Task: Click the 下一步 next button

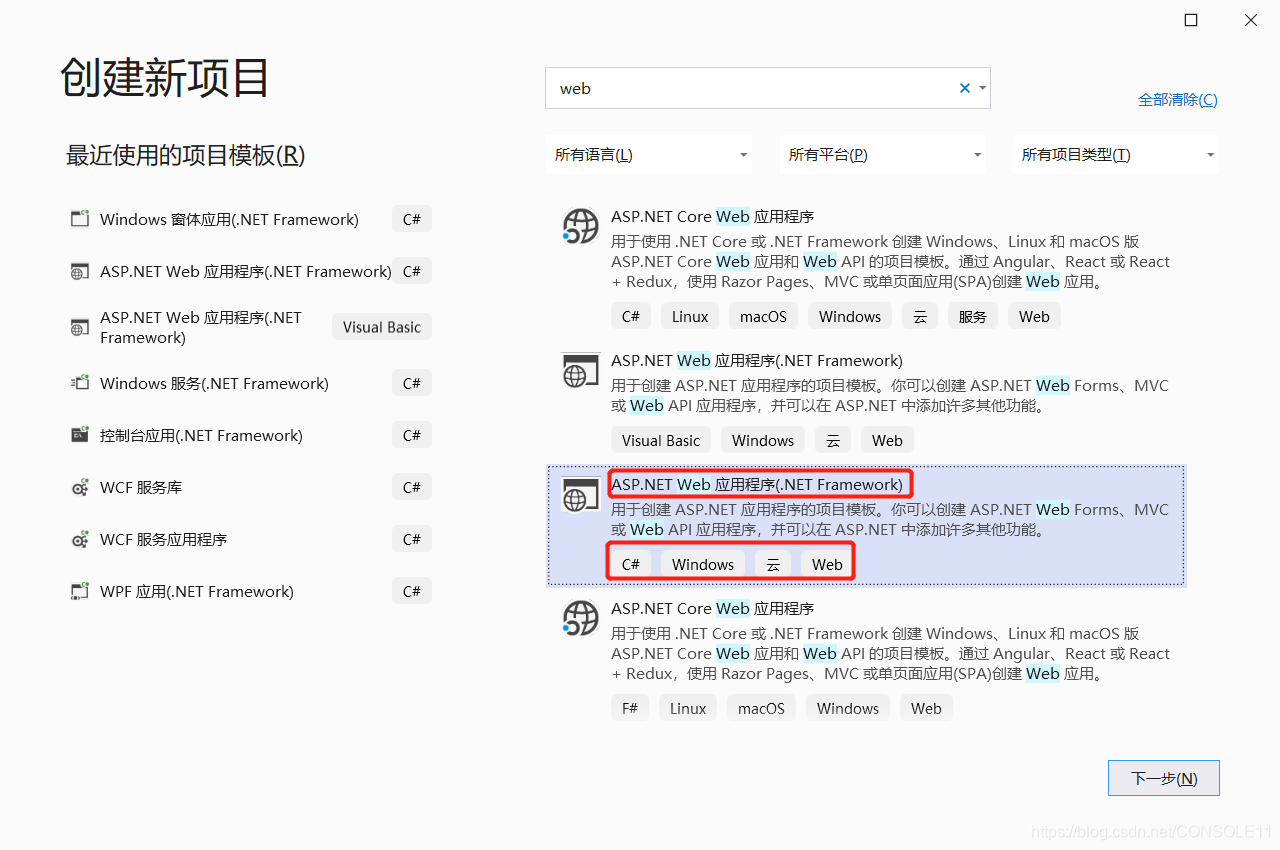Action: (x=1164, y=778)
